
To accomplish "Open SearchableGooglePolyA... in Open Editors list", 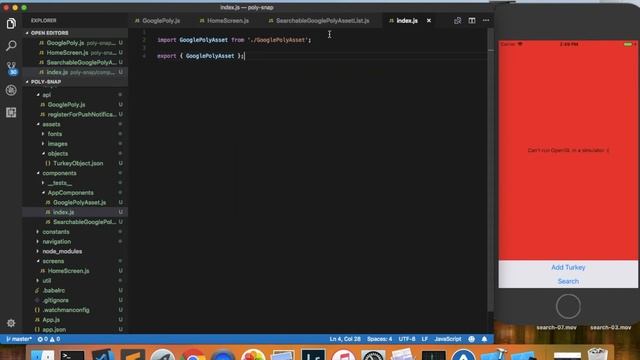I will coord(75,62).
